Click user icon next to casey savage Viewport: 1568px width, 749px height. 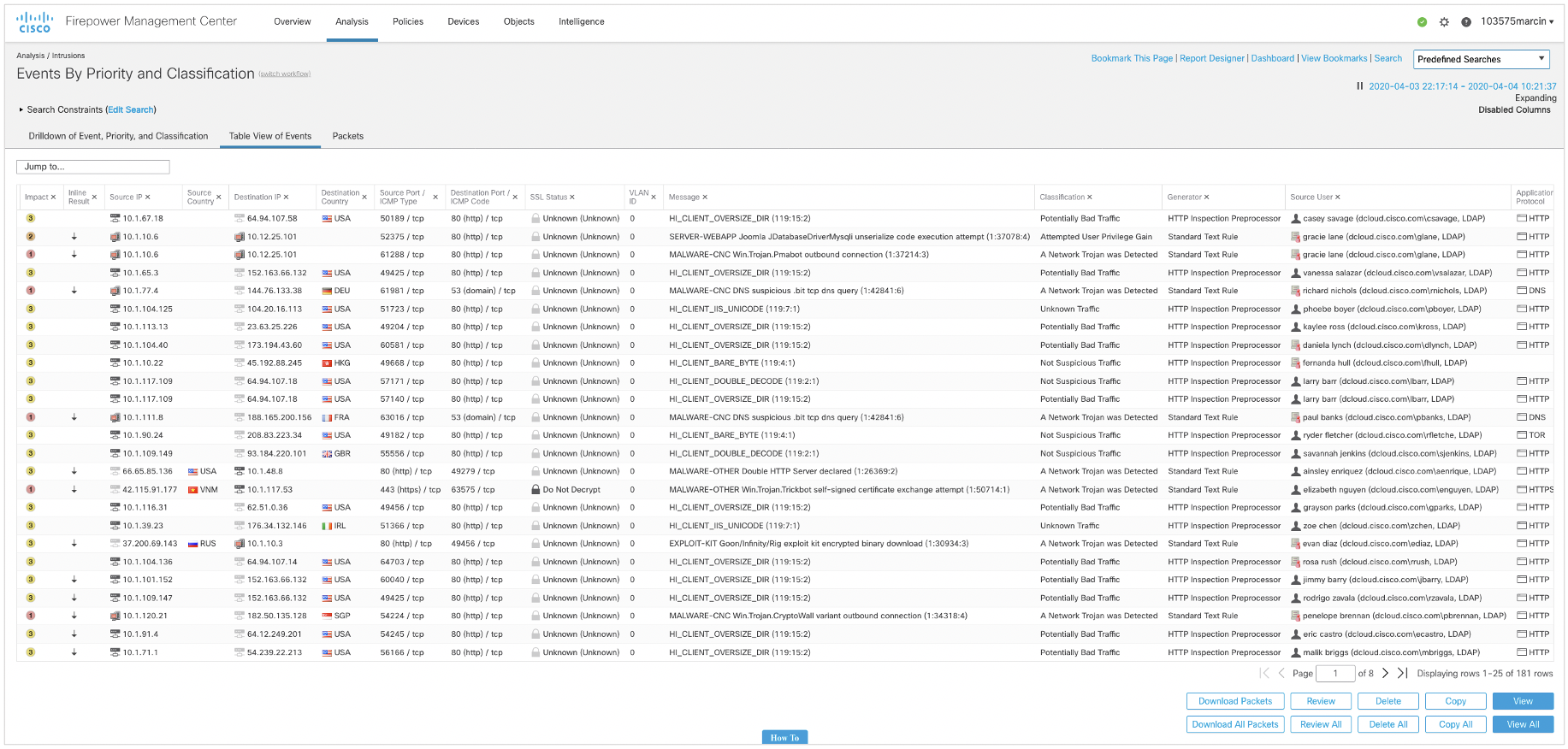tap(1296, 219)
